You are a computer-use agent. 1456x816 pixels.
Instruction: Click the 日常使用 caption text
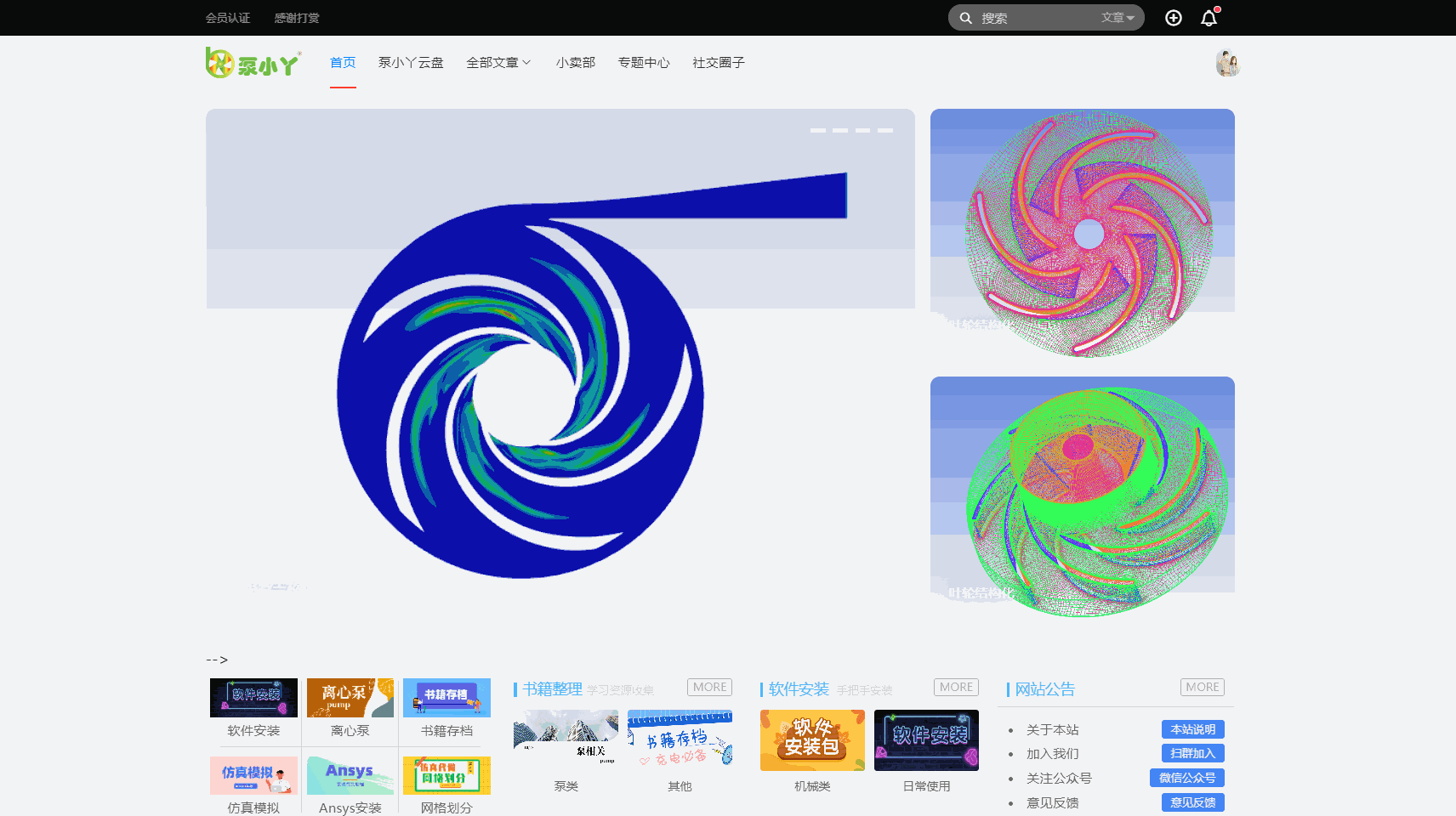[926, 786]
